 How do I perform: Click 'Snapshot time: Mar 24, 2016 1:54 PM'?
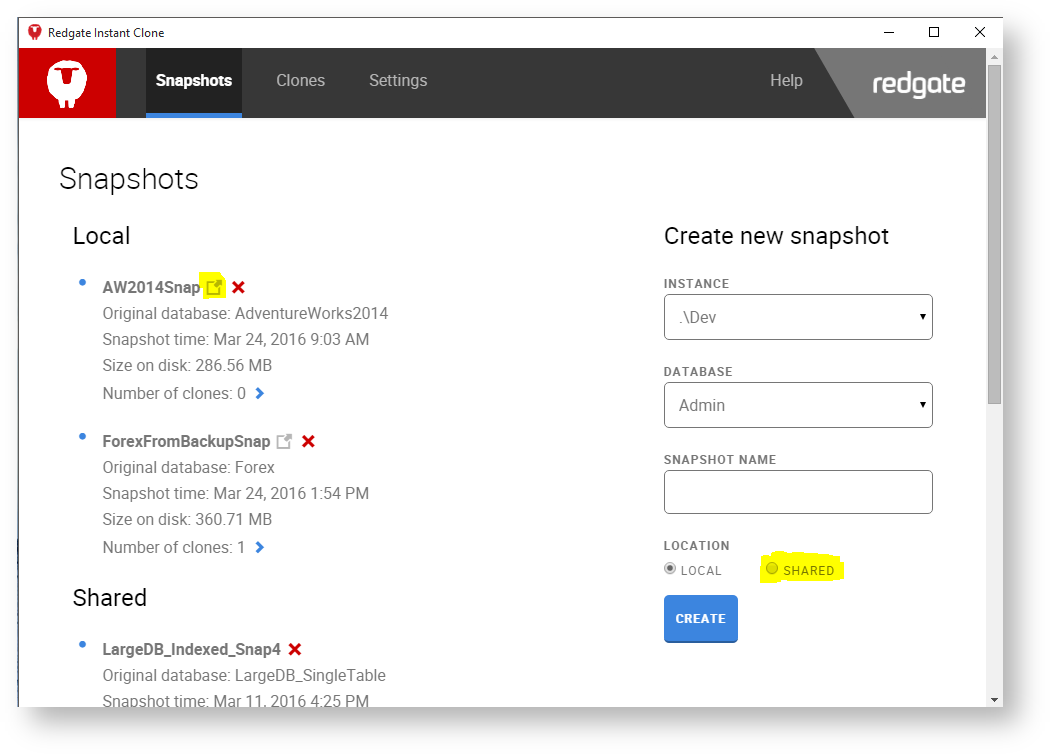tap(236, 493)
